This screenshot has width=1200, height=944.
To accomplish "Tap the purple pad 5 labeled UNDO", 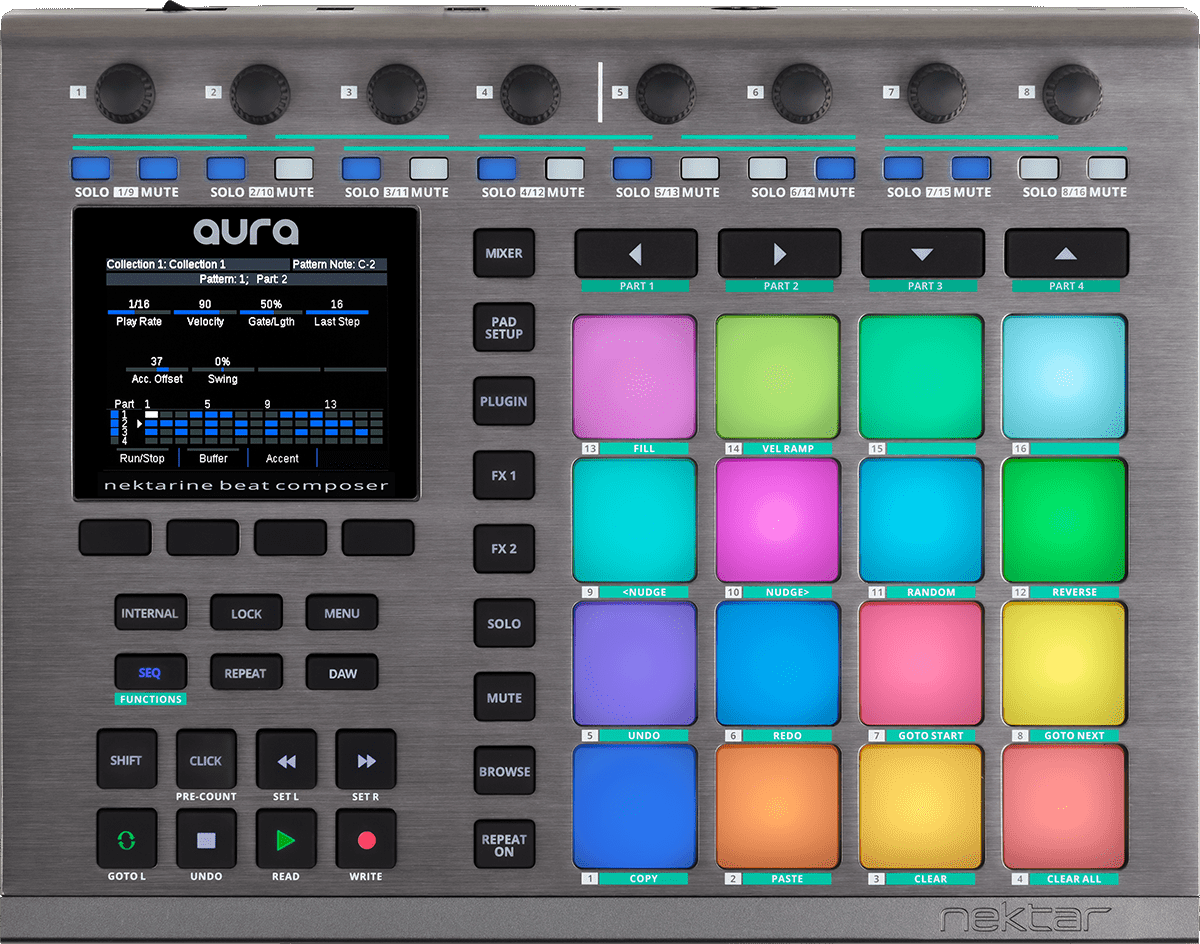I will 635,664.
